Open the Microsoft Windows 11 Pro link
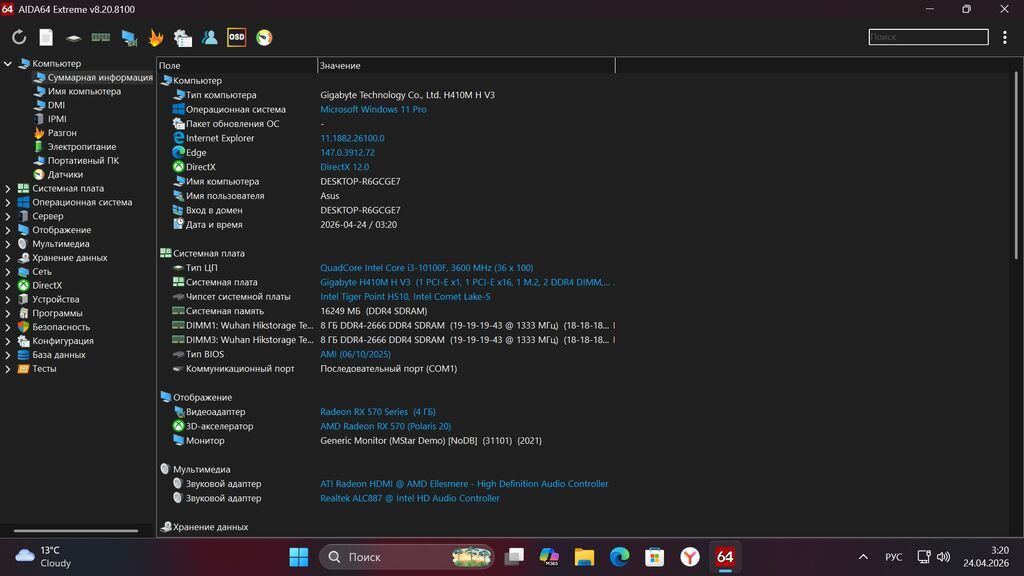Image resolution: width=1024 pixels, height=576 pixels. tap(373, 109)
